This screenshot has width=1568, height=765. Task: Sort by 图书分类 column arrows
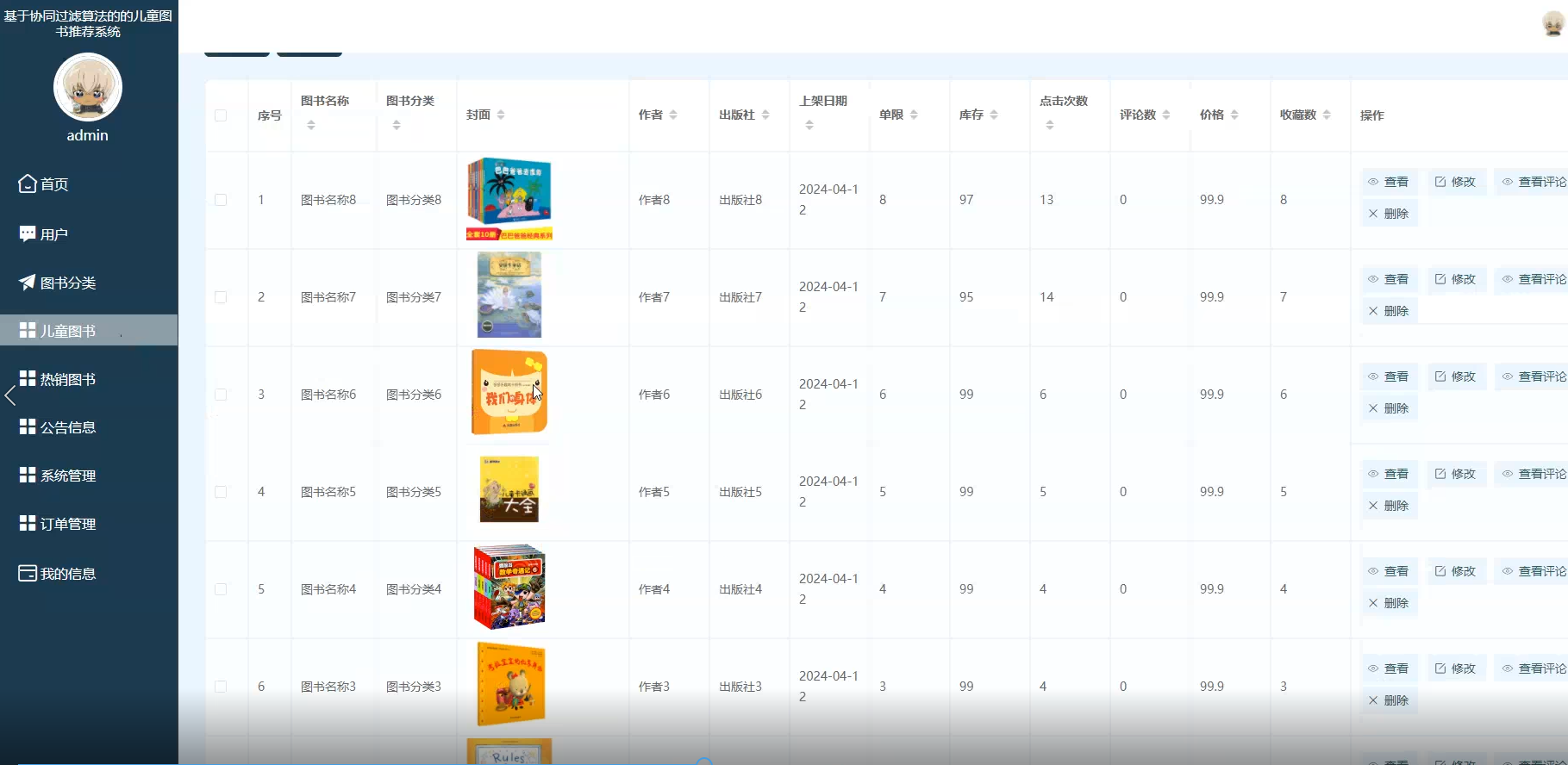point(397,126)
